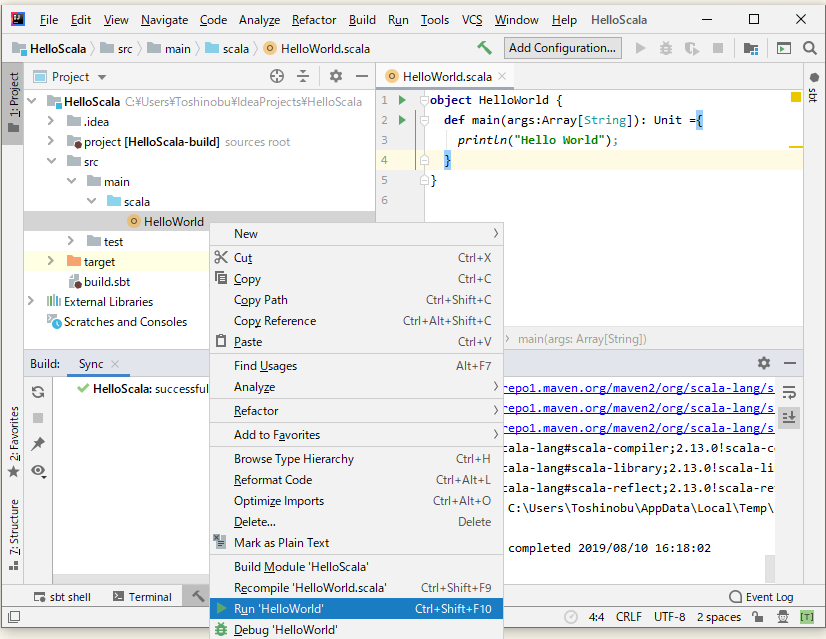826x639 pixels.
Task: Click the Scroll to End icon
Action: click(789, 418)
